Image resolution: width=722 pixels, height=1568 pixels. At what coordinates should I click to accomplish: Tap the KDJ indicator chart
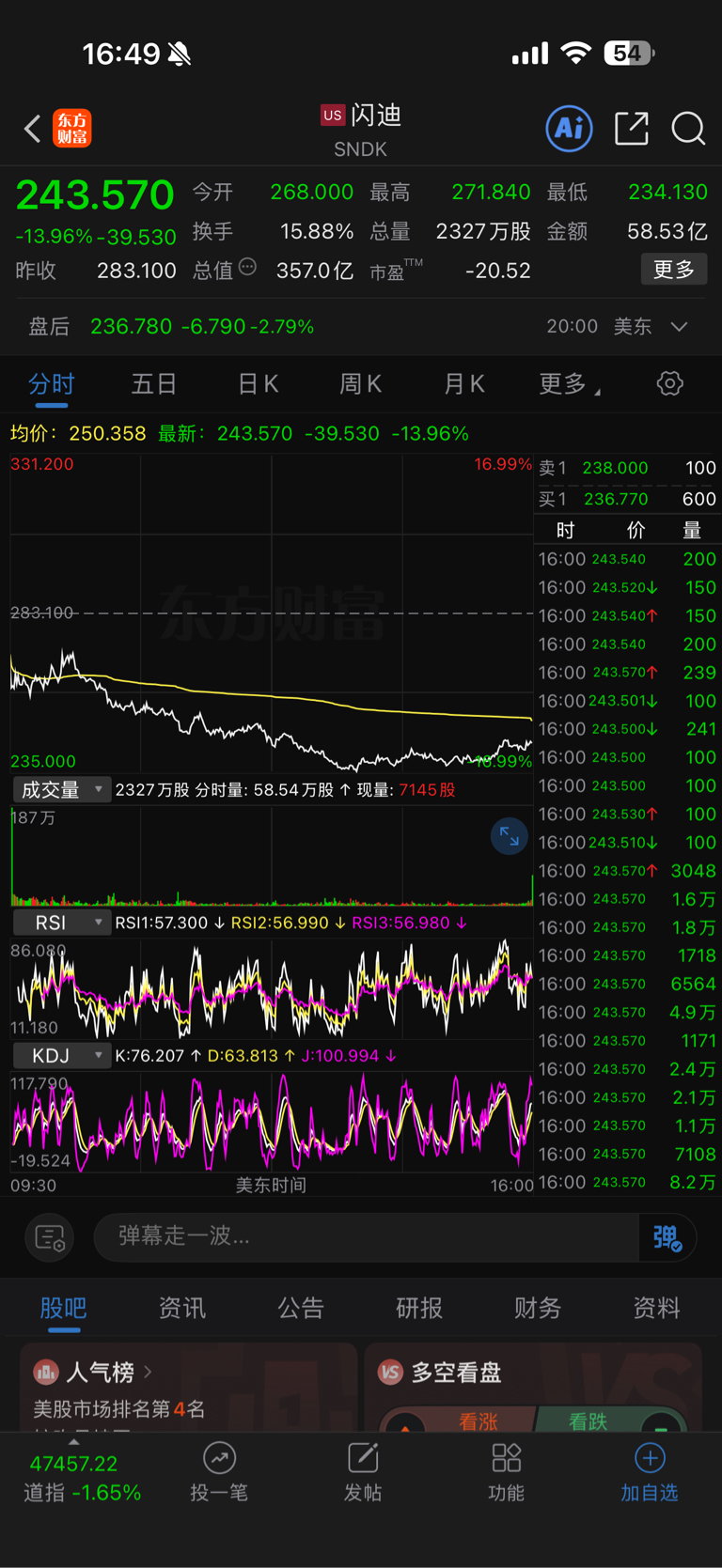(x=272, y=1121)
